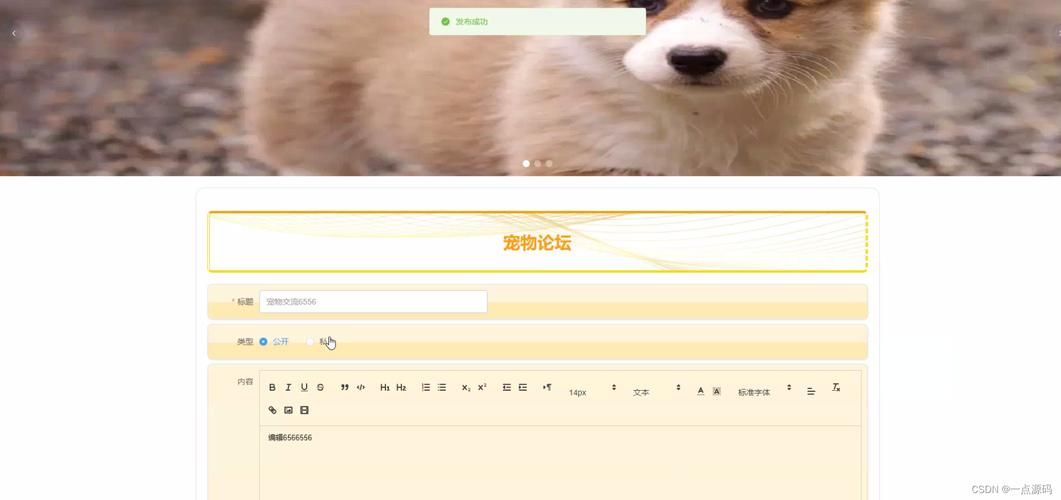Go to the previous carousel slide
The image size is (1061, 500).
tap(13, 34)
